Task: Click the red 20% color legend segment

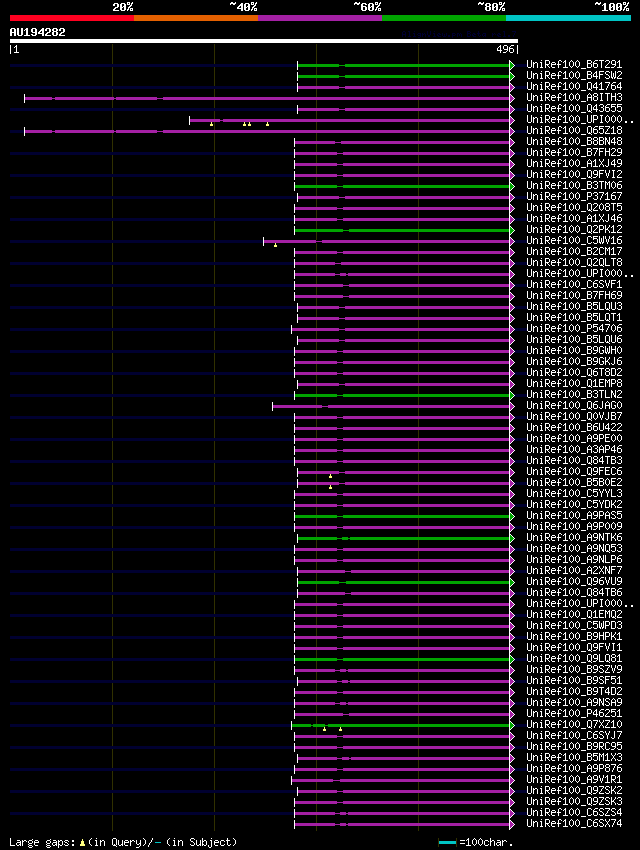Action: [x=72, y=18]
